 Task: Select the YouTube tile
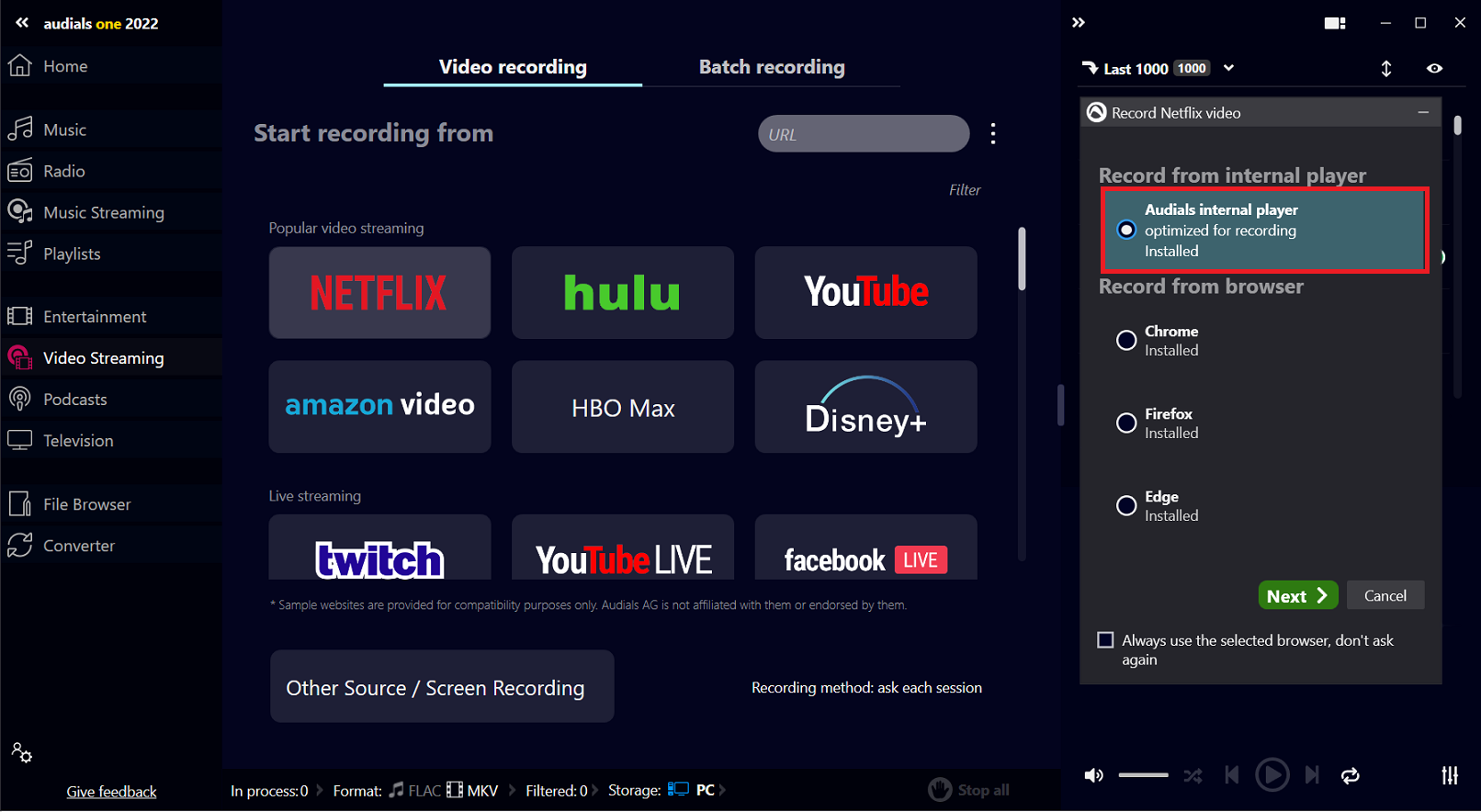[x=866, y=292]
